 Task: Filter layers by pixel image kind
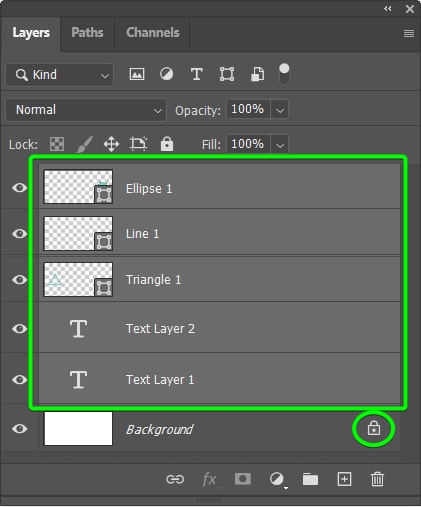137,74
